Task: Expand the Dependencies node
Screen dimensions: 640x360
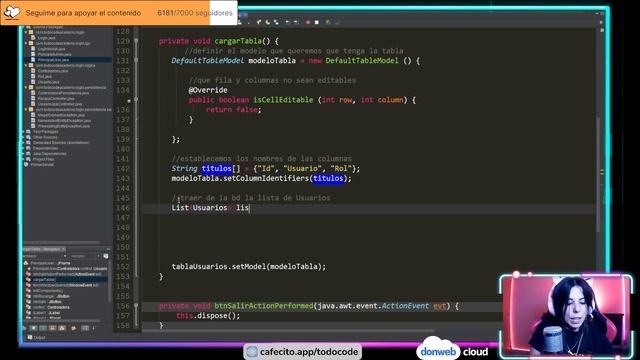Action: [x=23, y=148]
